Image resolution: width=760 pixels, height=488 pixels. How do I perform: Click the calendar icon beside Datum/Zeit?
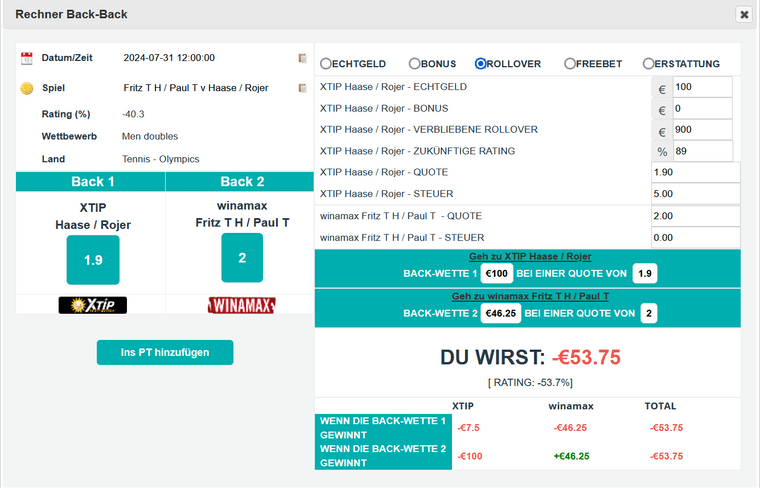coord(27,59)
